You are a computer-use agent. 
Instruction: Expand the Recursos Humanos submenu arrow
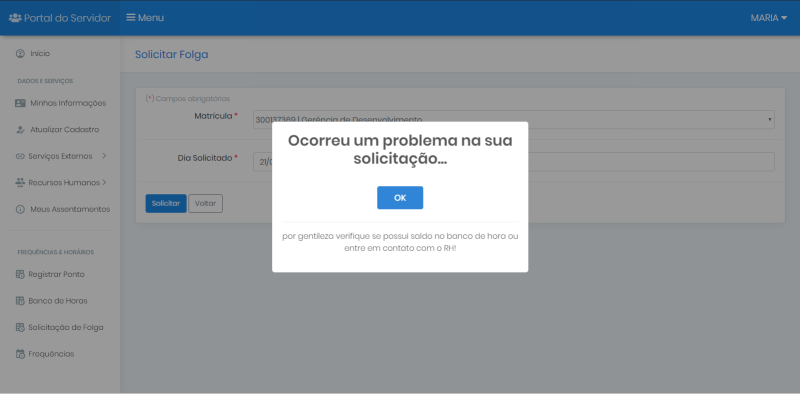coord(104,182)
